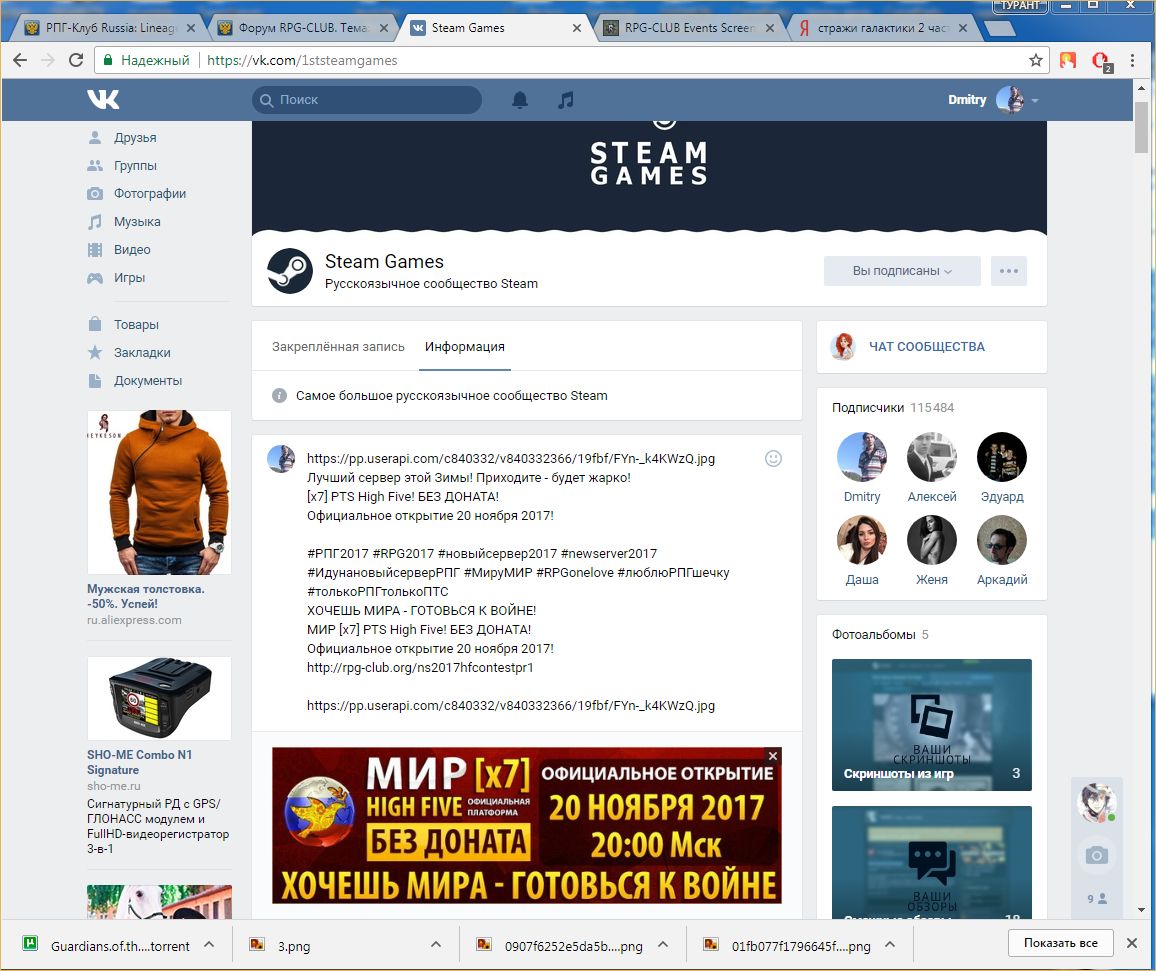The height and width of the screenshot is (971, 1156).
Task: Expand Вы подписаны dropdown
Action: pyautogui.click(x=902, y=271)
